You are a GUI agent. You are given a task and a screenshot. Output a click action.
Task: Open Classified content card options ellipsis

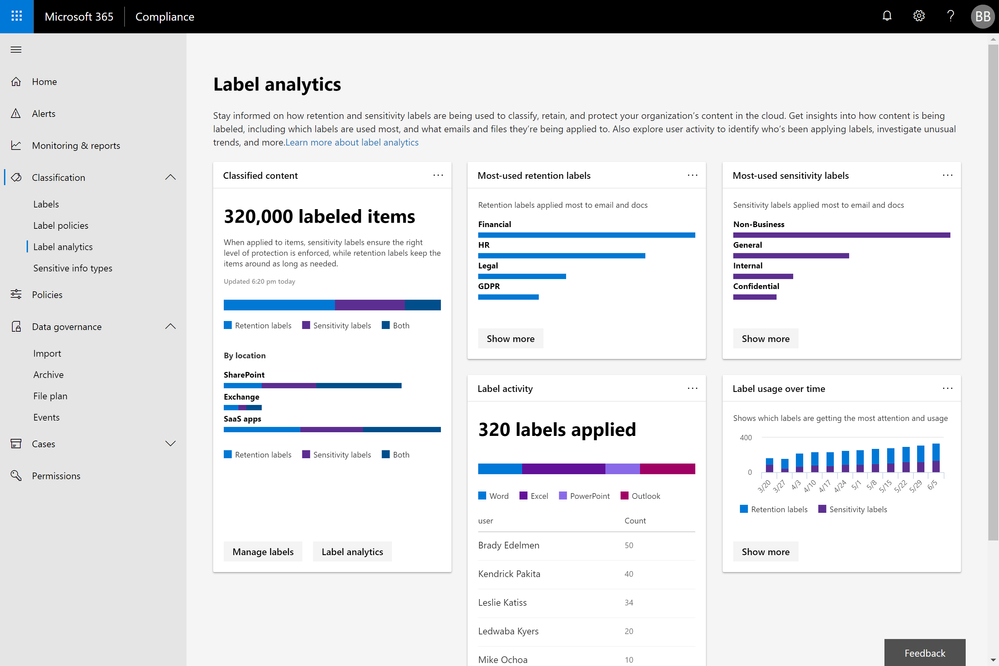pos(438,175)
